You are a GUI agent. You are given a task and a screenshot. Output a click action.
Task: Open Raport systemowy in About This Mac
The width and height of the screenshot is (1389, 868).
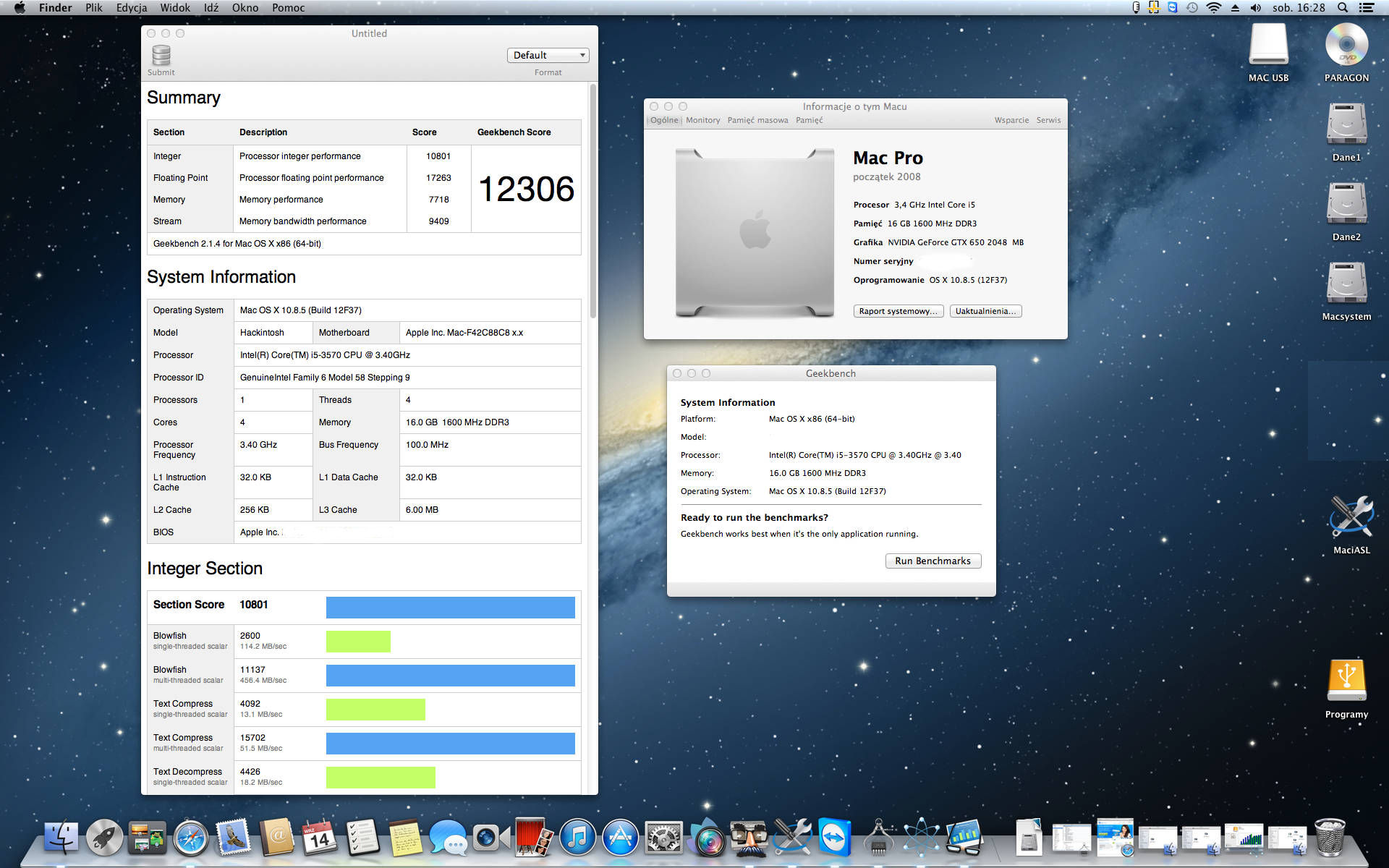pyautogui.click(x=899, y=311)
